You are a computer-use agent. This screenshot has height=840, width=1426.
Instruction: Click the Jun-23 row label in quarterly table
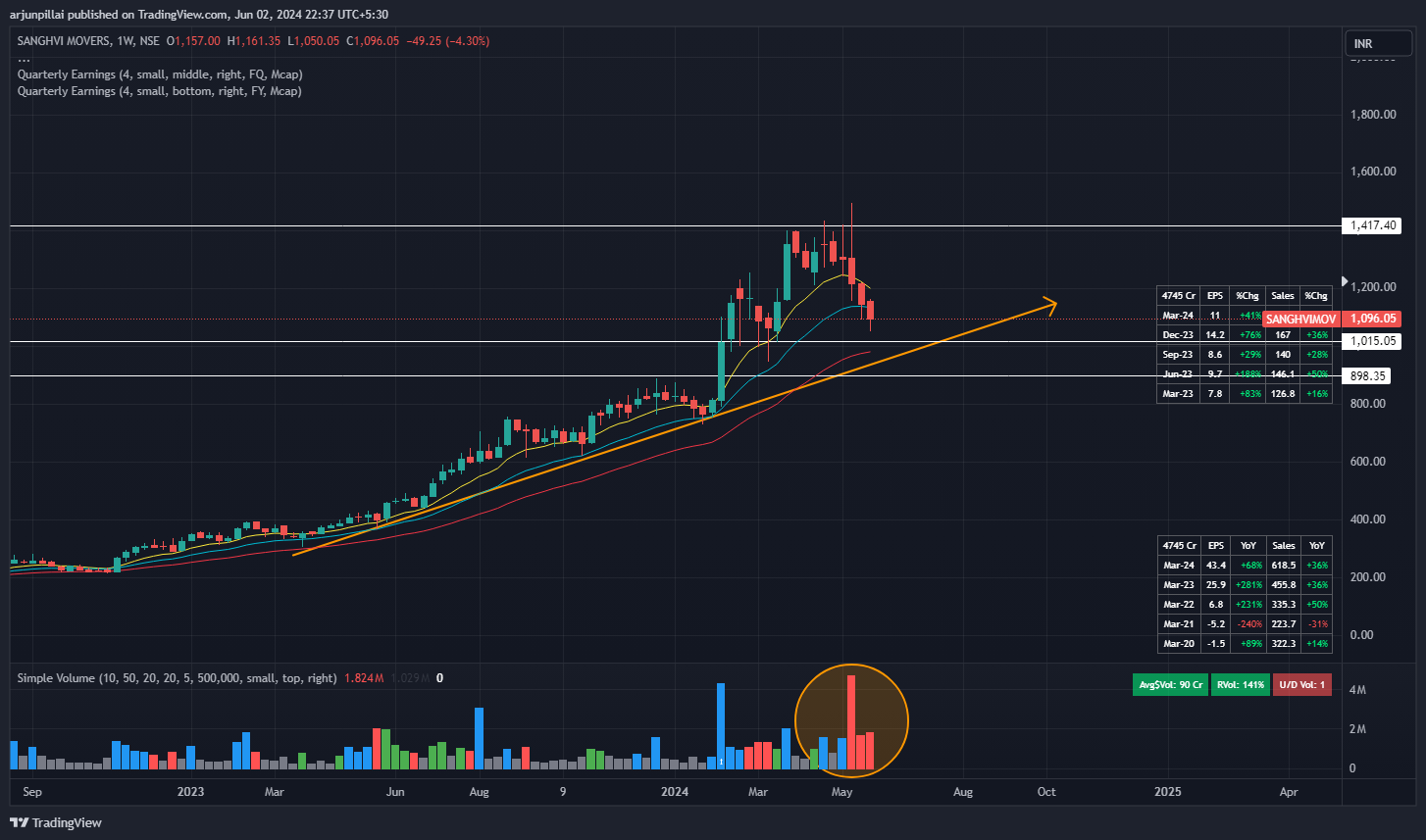(1178, 374)
